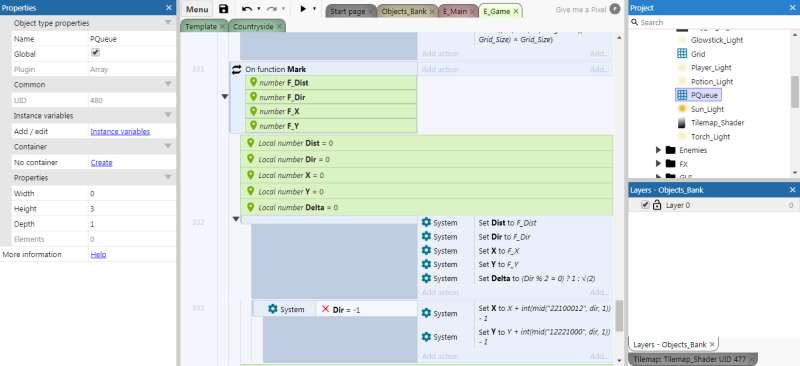Switch to the Template tab

(201, 27)
